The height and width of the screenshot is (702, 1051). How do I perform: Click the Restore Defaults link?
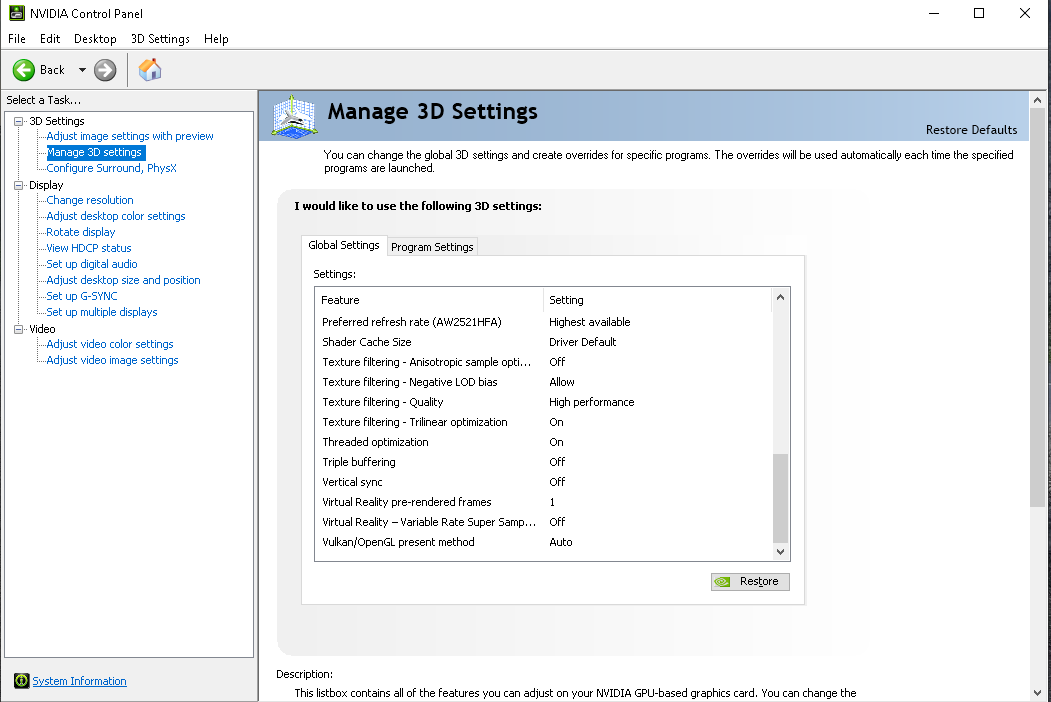click(971, 129)
